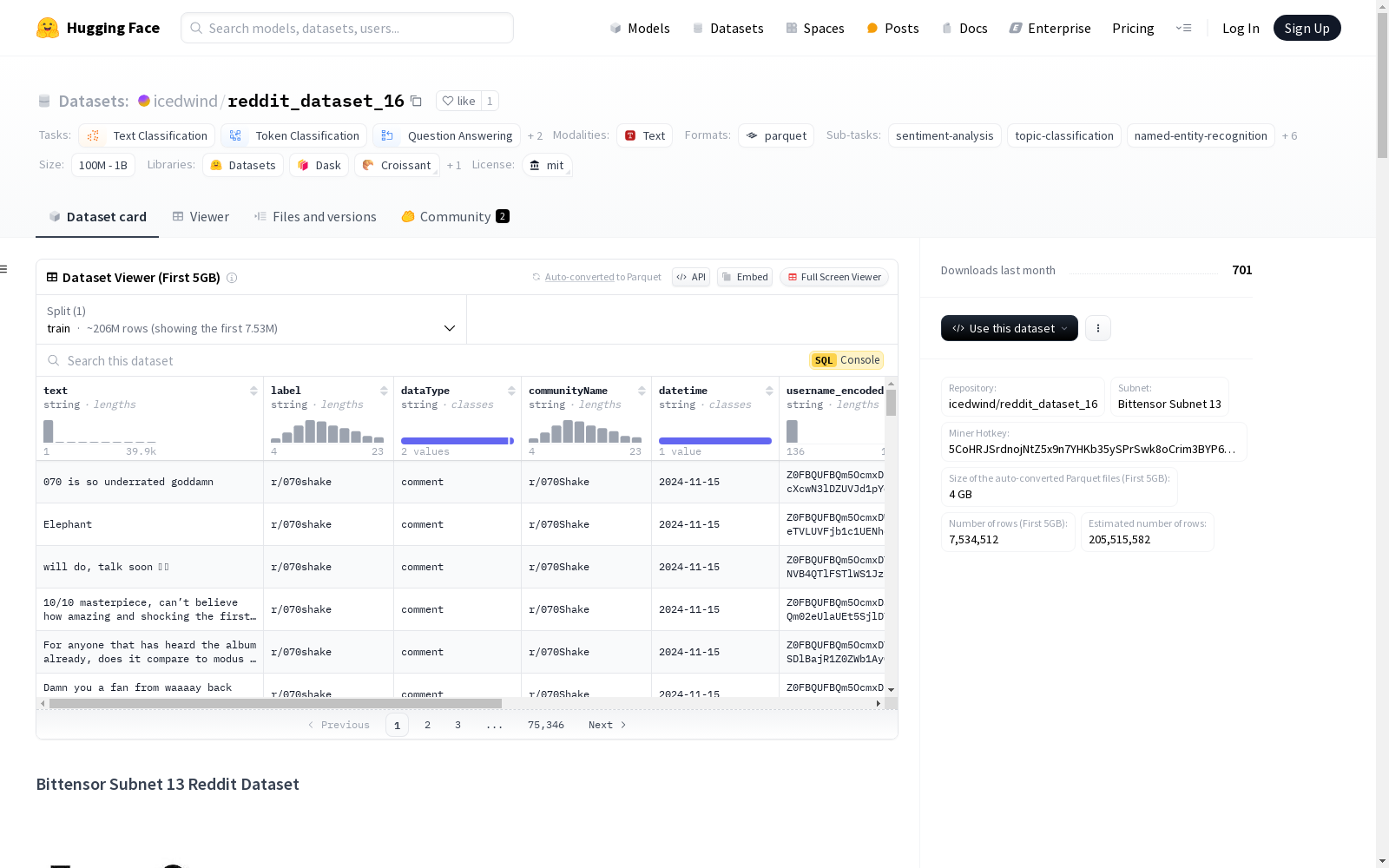Click the table horizontal scrollbar
This screenshot has width=1389, height=868.
[x=275, y=703]
